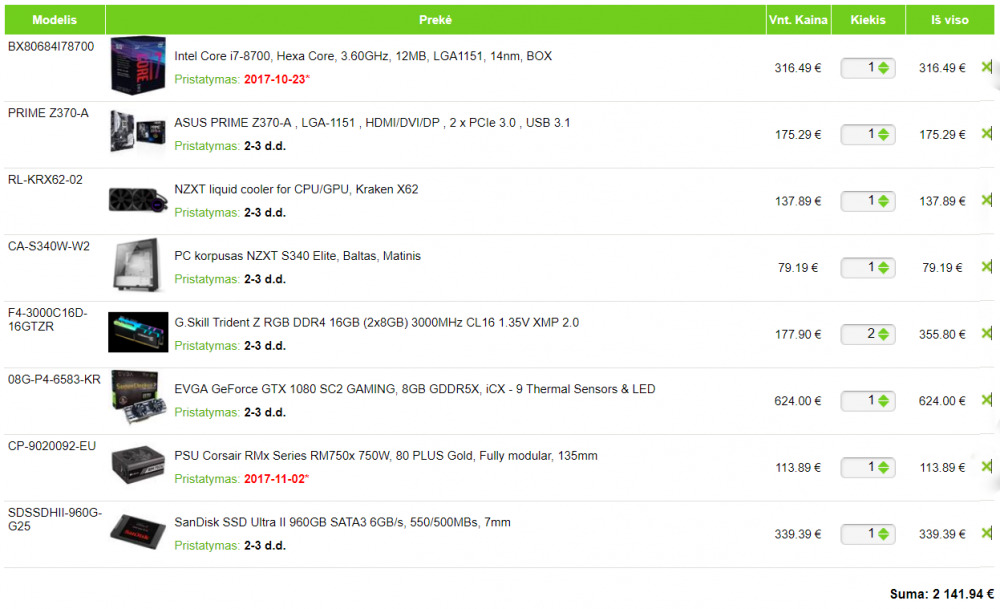This screenshot has height=609, width=1000.
Task: Adjust quantity stepper for G.Skill RAM
Action: [883, 334]
